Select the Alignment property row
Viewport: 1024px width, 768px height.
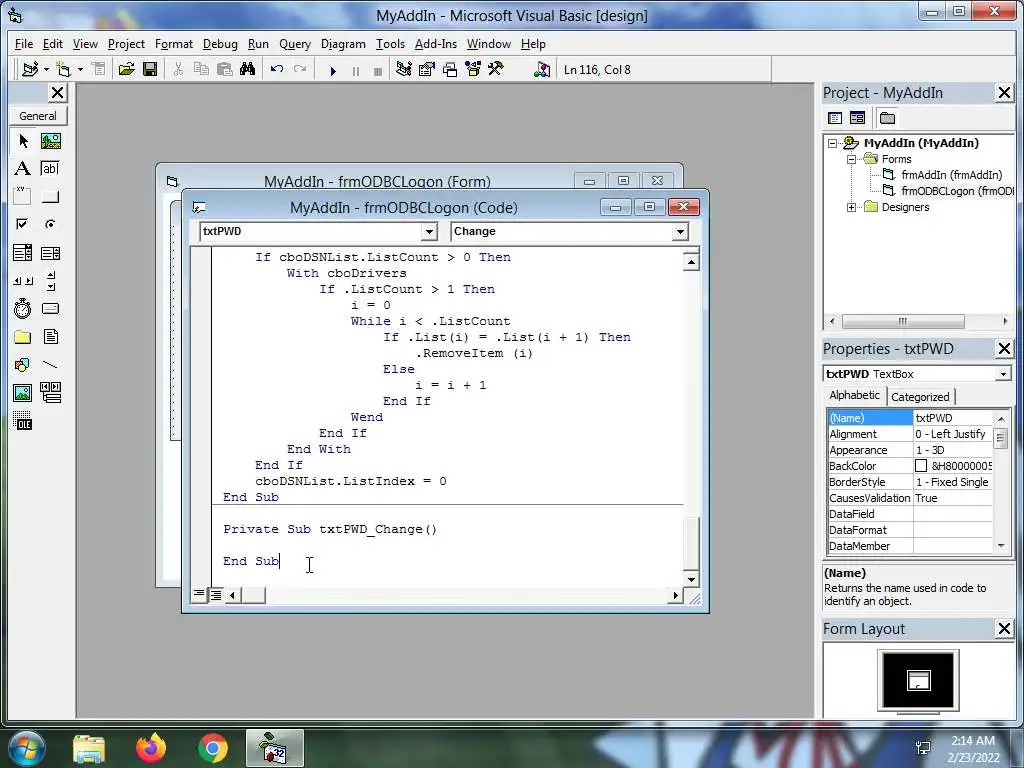(x=910, y=434)
